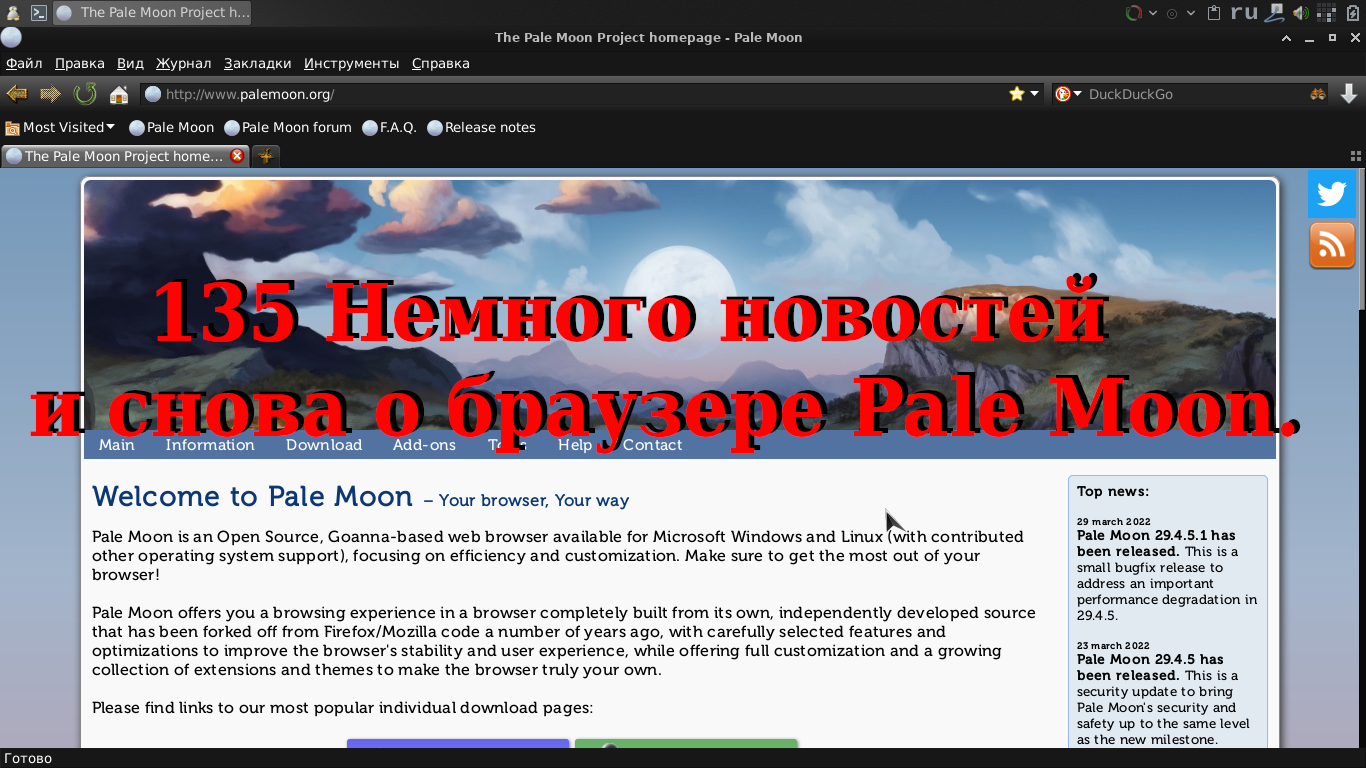
Task: Open the Вид menu
Action: click(x=130, y=63)
